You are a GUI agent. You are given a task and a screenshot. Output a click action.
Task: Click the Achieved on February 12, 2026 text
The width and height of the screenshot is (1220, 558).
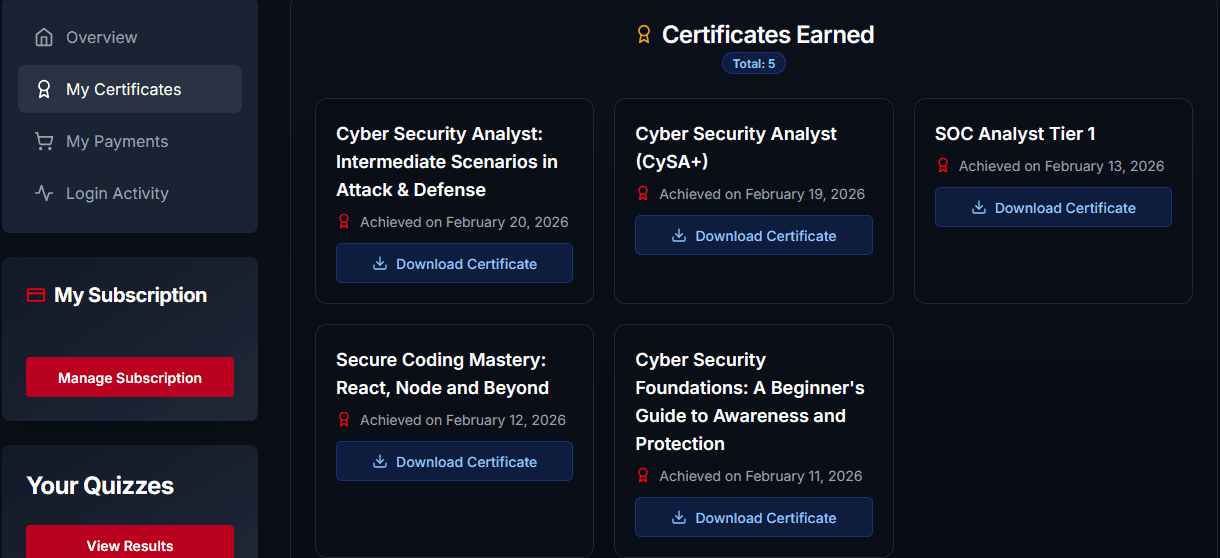coord(463,420)
